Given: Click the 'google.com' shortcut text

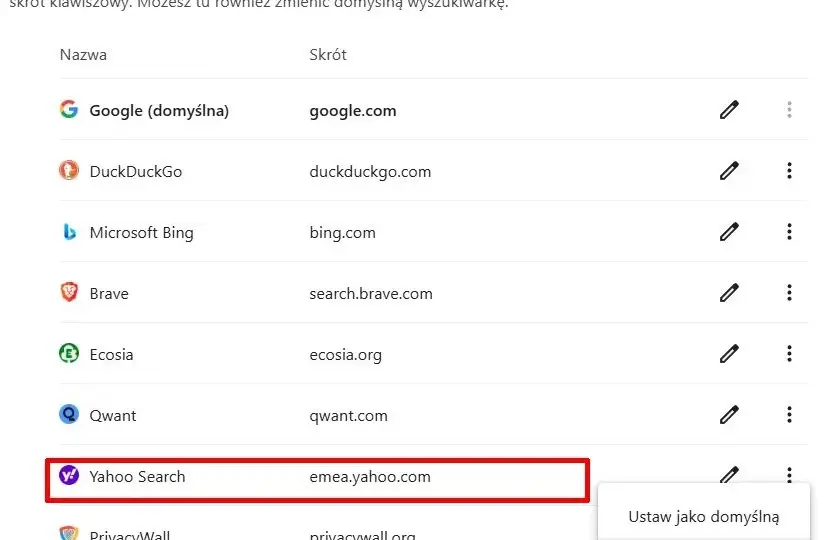Looking at the screenshot, I should [353, 111].
